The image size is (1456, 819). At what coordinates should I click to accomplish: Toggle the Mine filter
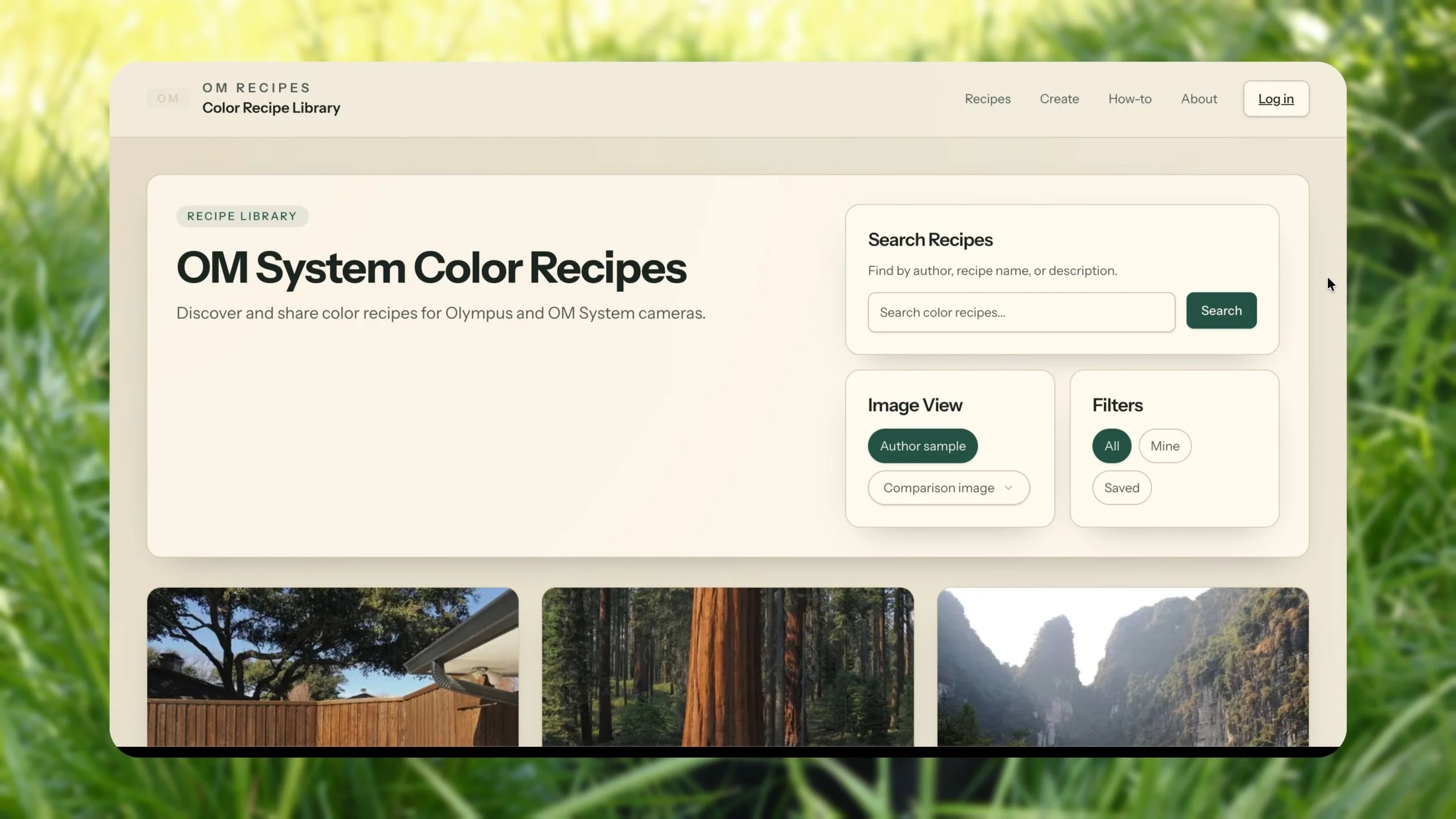pyautogui.click(x=1164, y=446)
